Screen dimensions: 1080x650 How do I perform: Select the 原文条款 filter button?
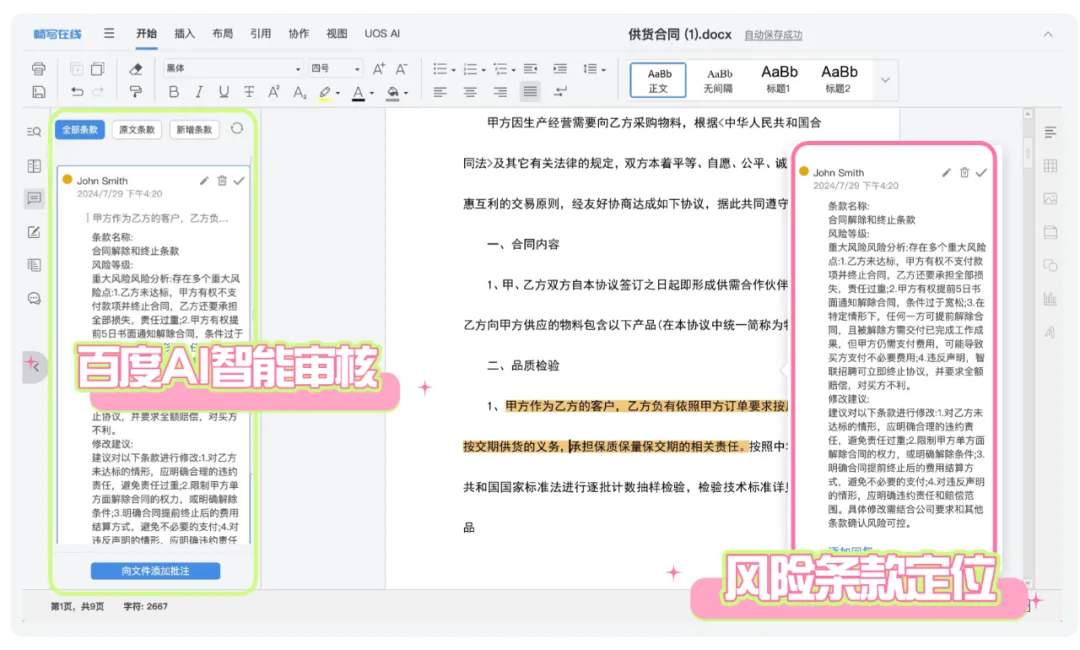pyautogui.click(x=137, y=129)
